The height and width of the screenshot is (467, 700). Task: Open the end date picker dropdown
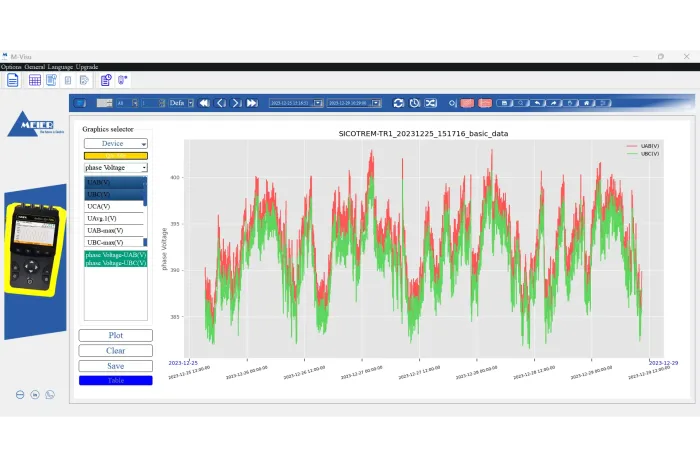coord(376,103)
